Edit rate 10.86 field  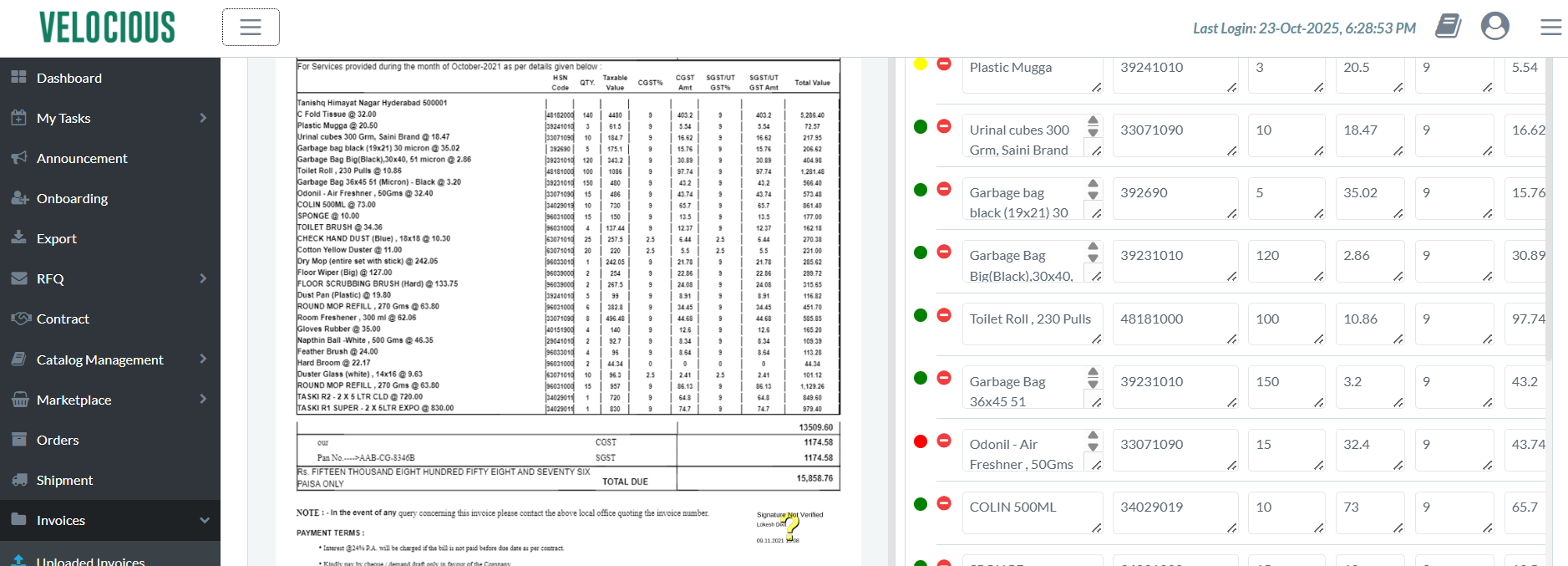click(1370, 324)
